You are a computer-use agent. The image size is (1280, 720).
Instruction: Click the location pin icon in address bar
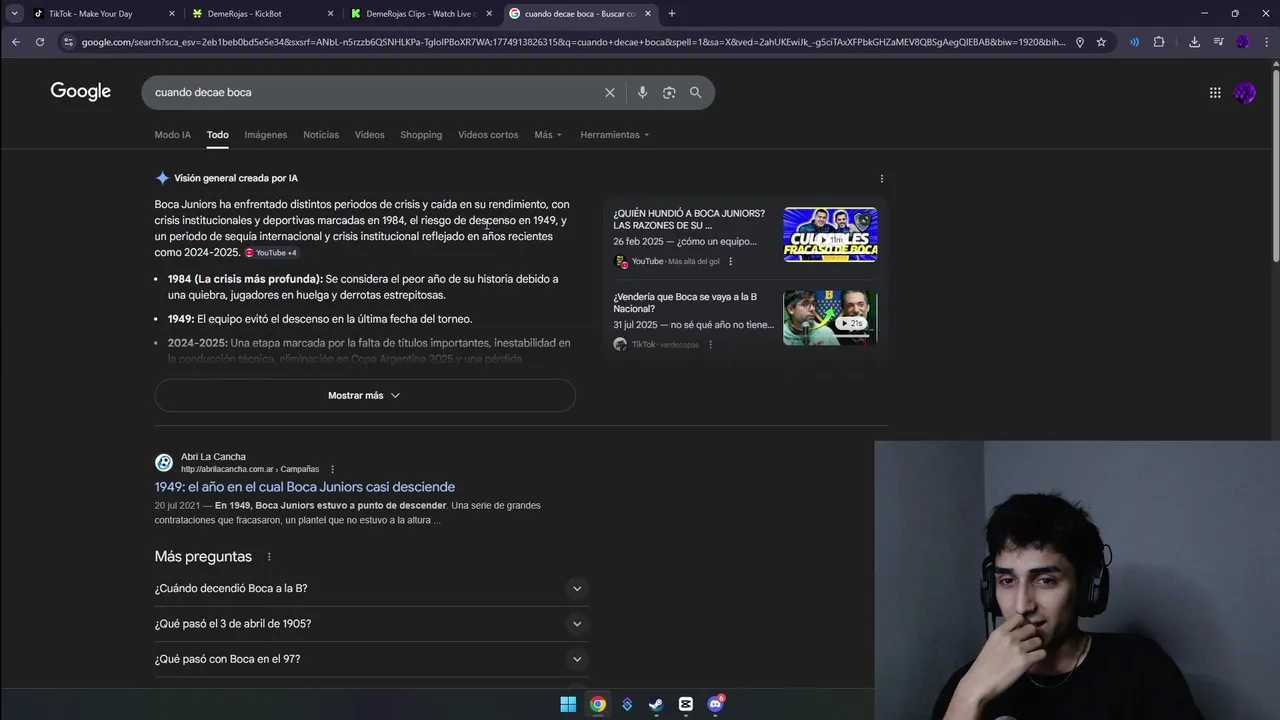pos(1080,42)
